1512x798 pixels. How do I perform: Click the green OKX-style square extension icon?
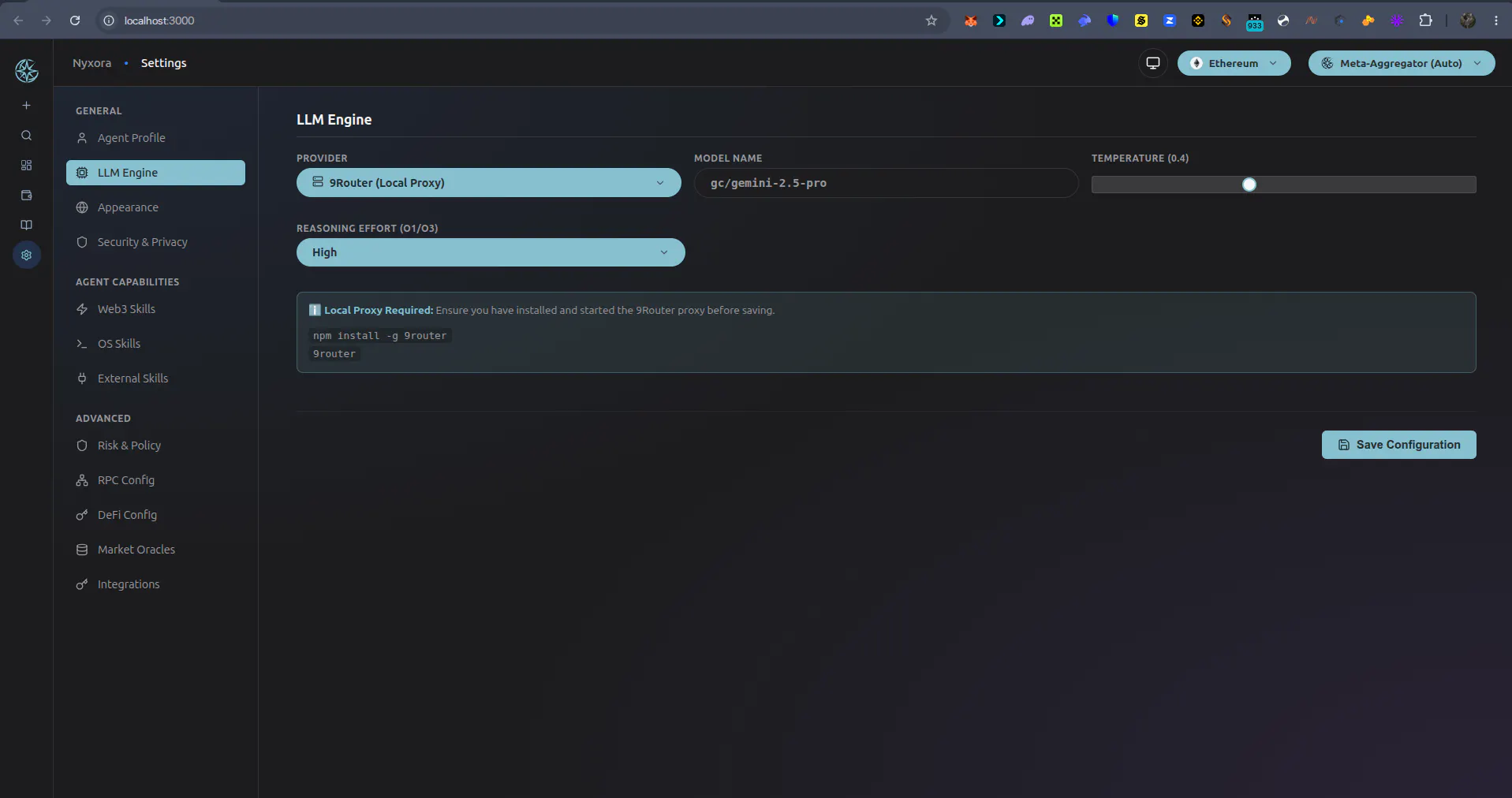(1056, 21)
